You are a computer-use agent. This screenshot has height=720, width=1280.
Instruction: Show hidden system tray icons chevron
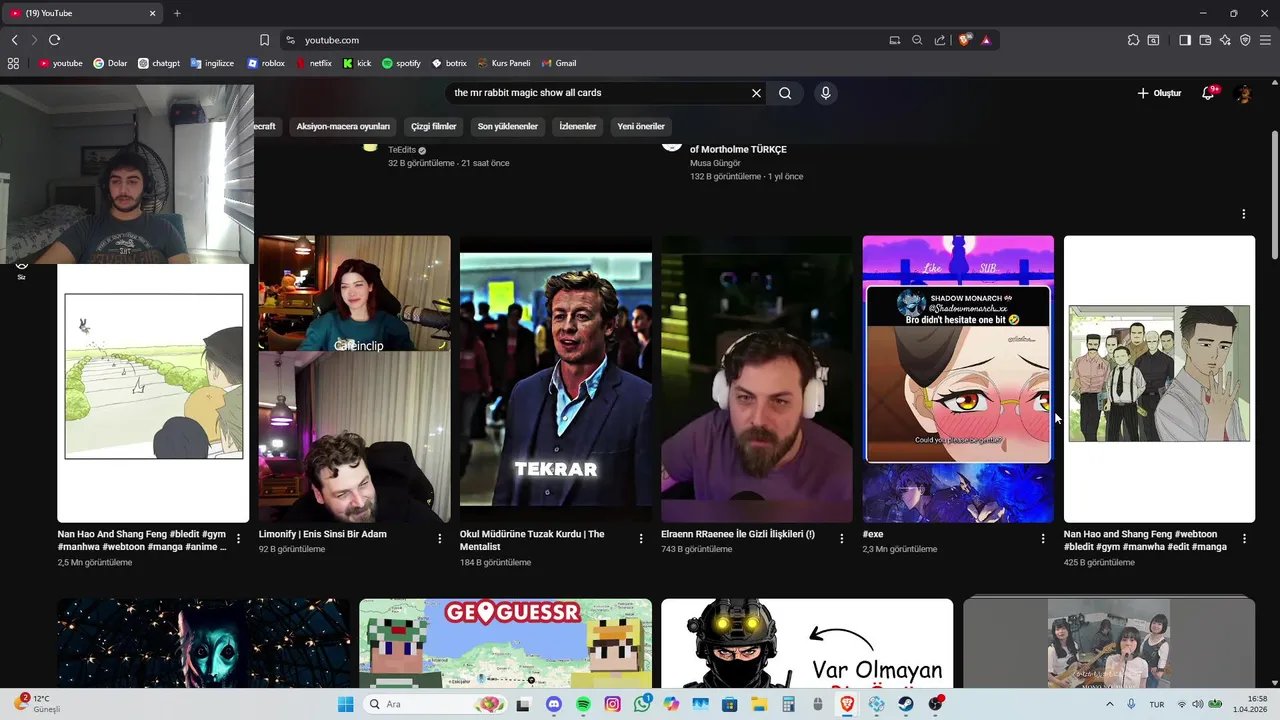[x=1112, y=704]
